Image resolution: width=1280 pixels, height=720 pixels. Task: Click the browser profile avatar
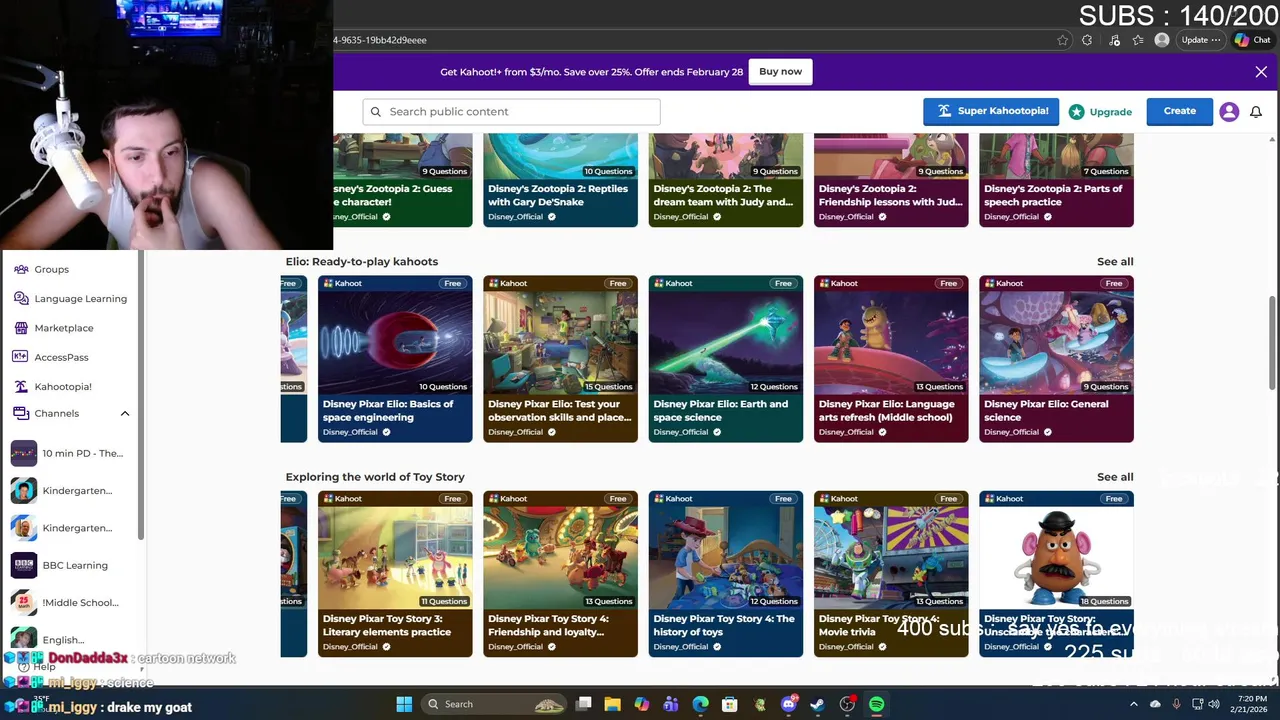tap(1161, 40)
